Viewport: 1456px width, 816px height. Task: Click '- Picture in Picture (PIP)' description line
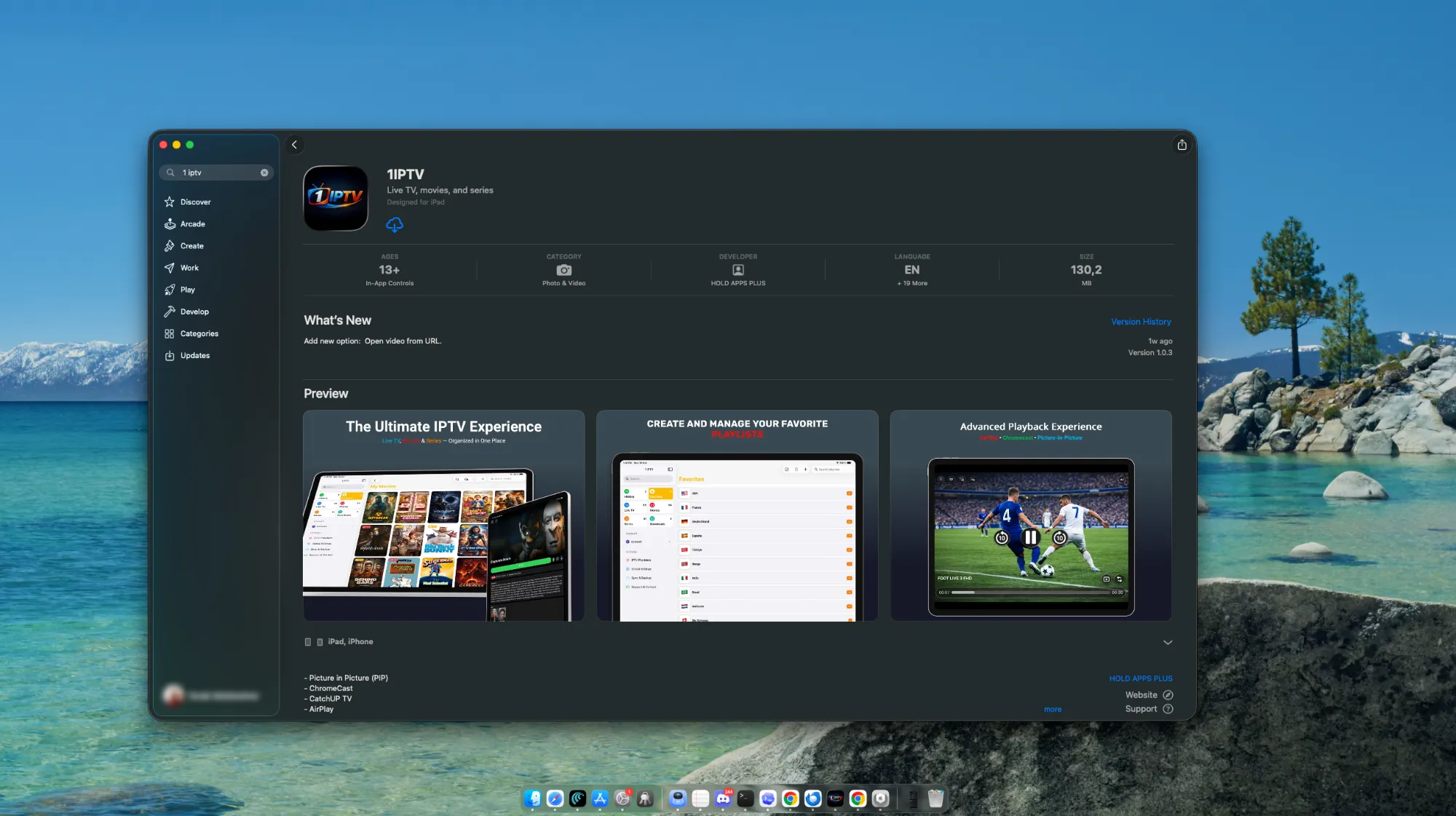tap(346, 678)
